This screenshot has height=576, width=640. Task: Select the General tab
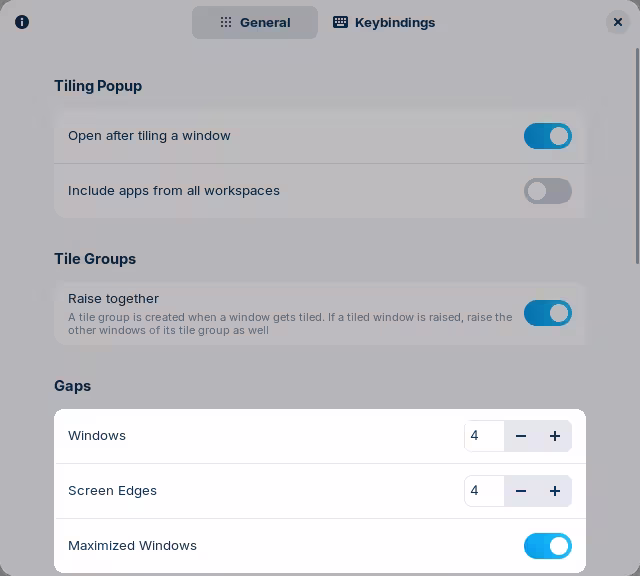(255, 22)
